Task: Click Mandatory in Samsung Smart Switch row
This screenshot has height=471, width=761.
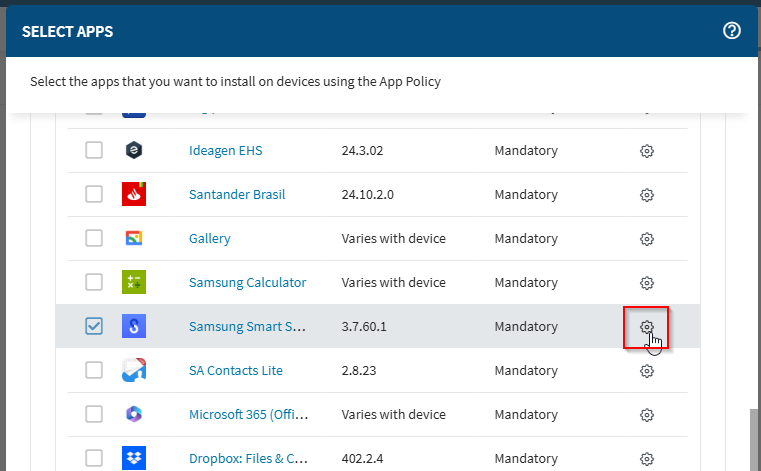Action: click(526, 326)
